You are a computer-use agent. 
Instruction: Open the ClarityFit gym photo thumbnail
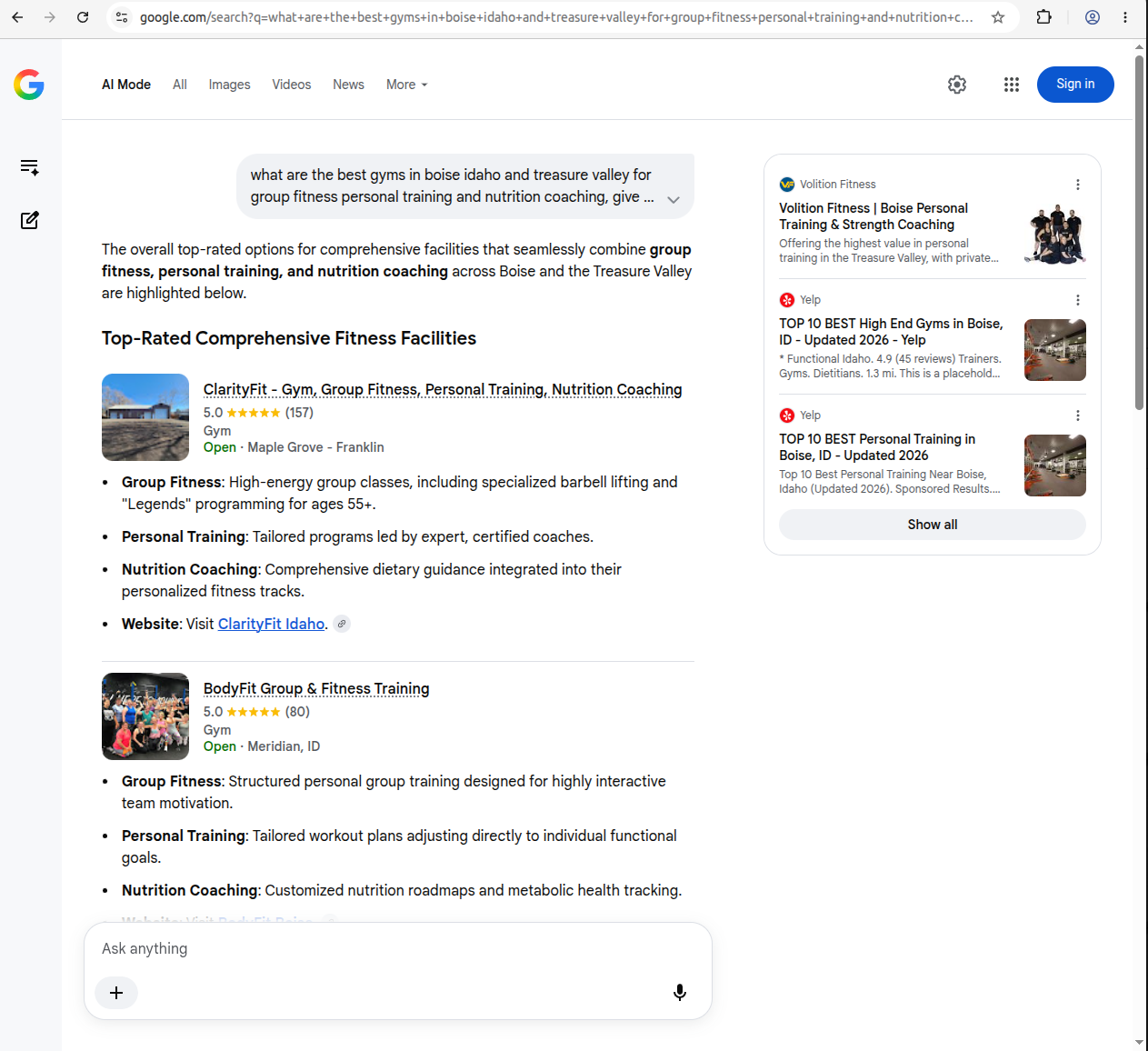click(145, 417)
